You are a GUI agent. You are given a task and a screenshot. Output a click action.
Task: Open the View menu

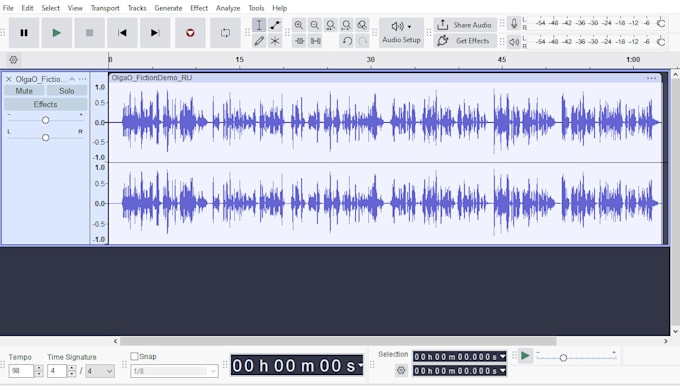[75, 8]
